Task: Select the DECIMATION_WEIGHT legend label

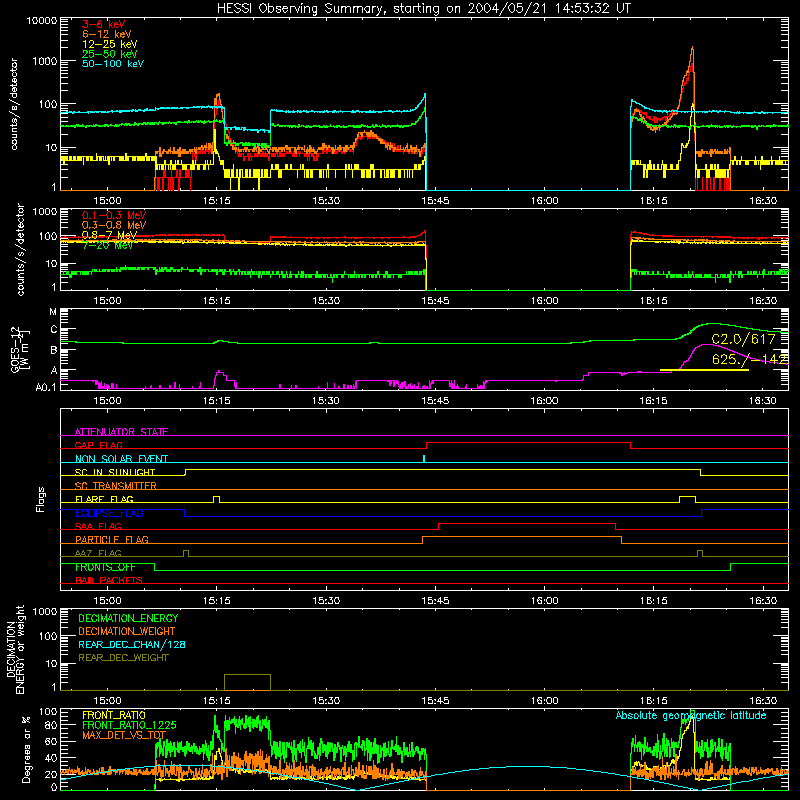Action: pyautogui.click(x=127, y=631)
